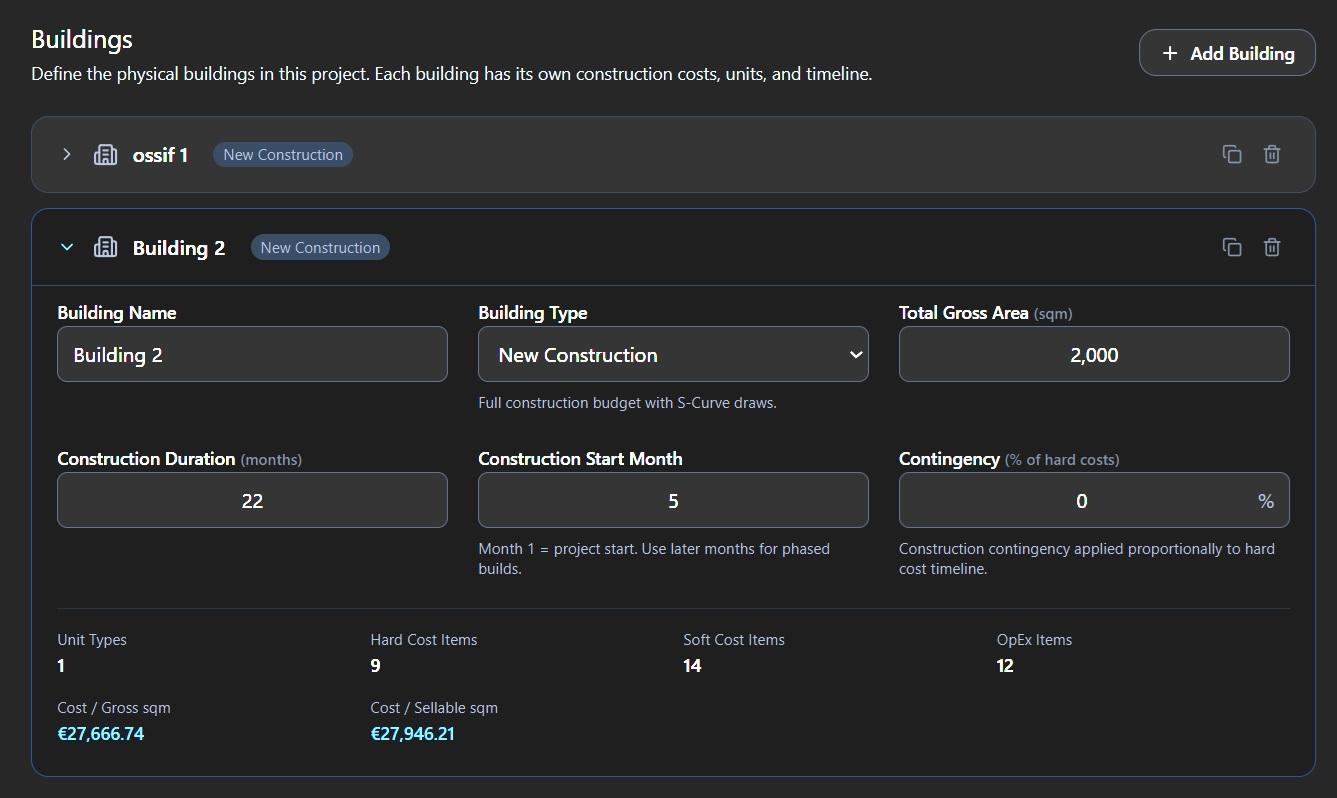
Task: Click the Contingency percentage field
Action: click(x=1081, y=500)
